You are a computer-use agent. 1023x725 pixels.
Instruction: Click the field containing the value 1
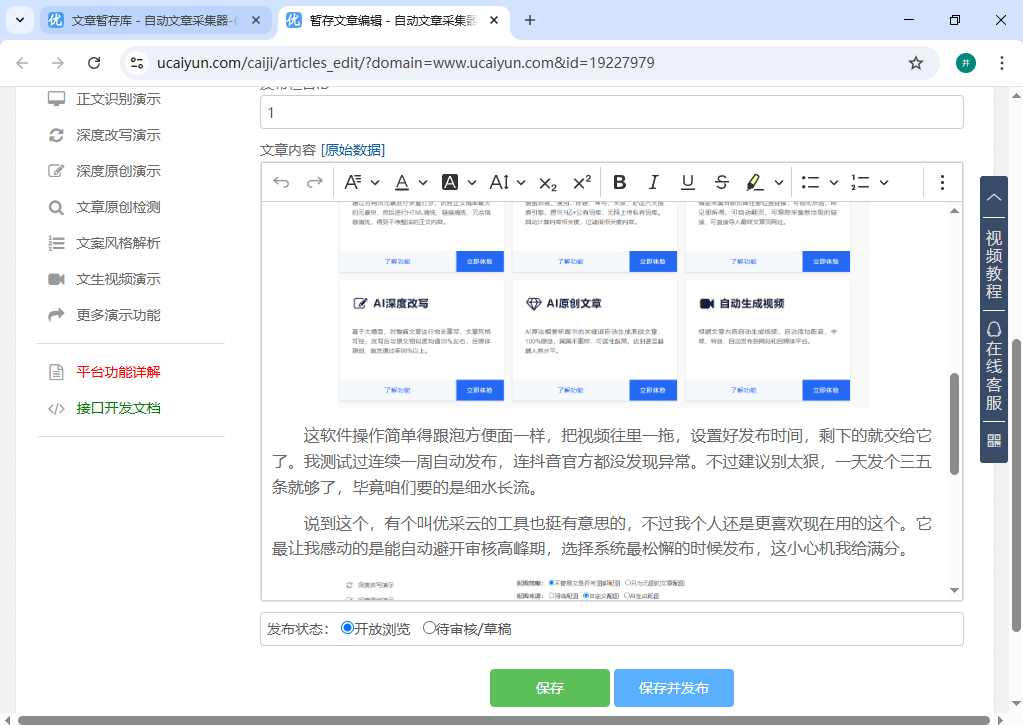pos(610,113)
